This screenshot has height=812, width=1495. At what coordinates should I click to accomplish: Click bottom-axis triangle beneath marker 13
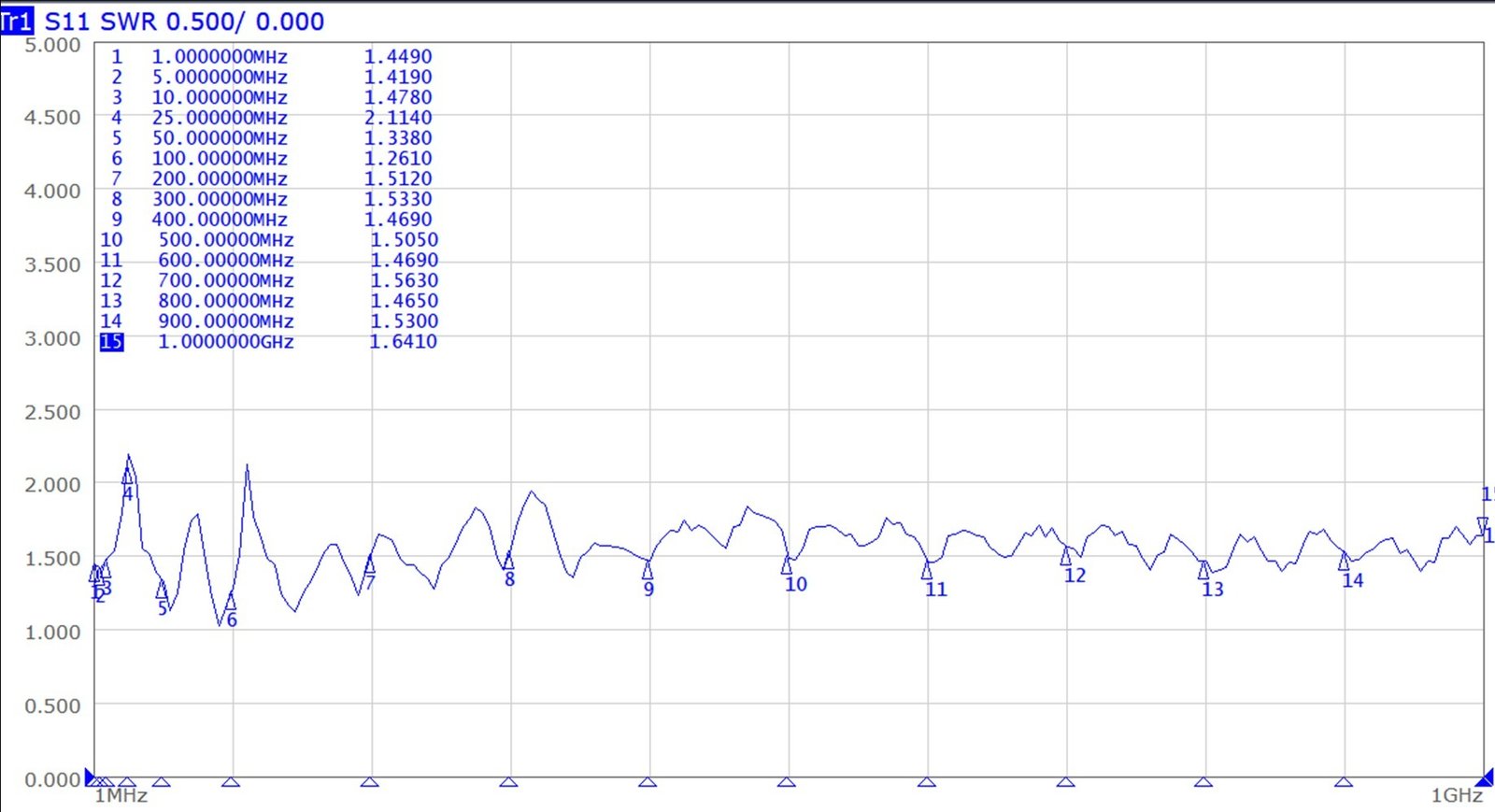click(1203, 781)
